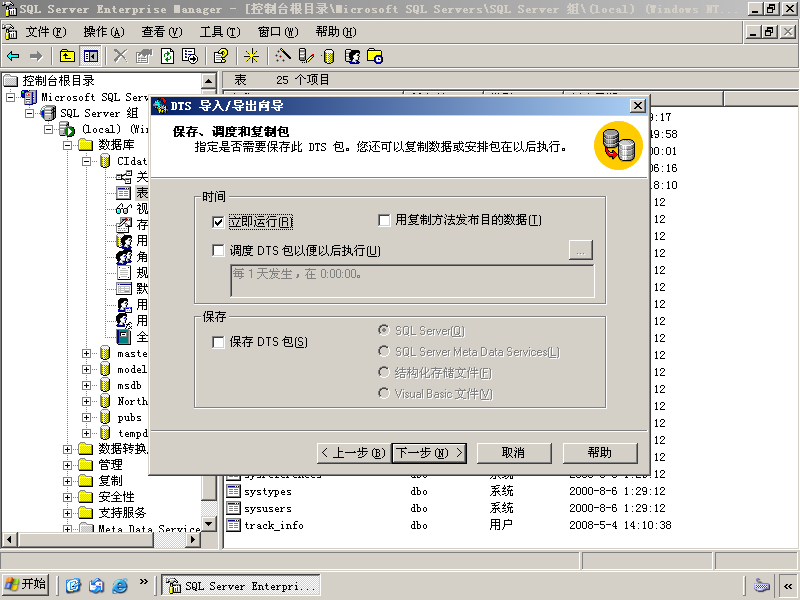Expand the msdb database node
The image size is (800, 600).
86,385
